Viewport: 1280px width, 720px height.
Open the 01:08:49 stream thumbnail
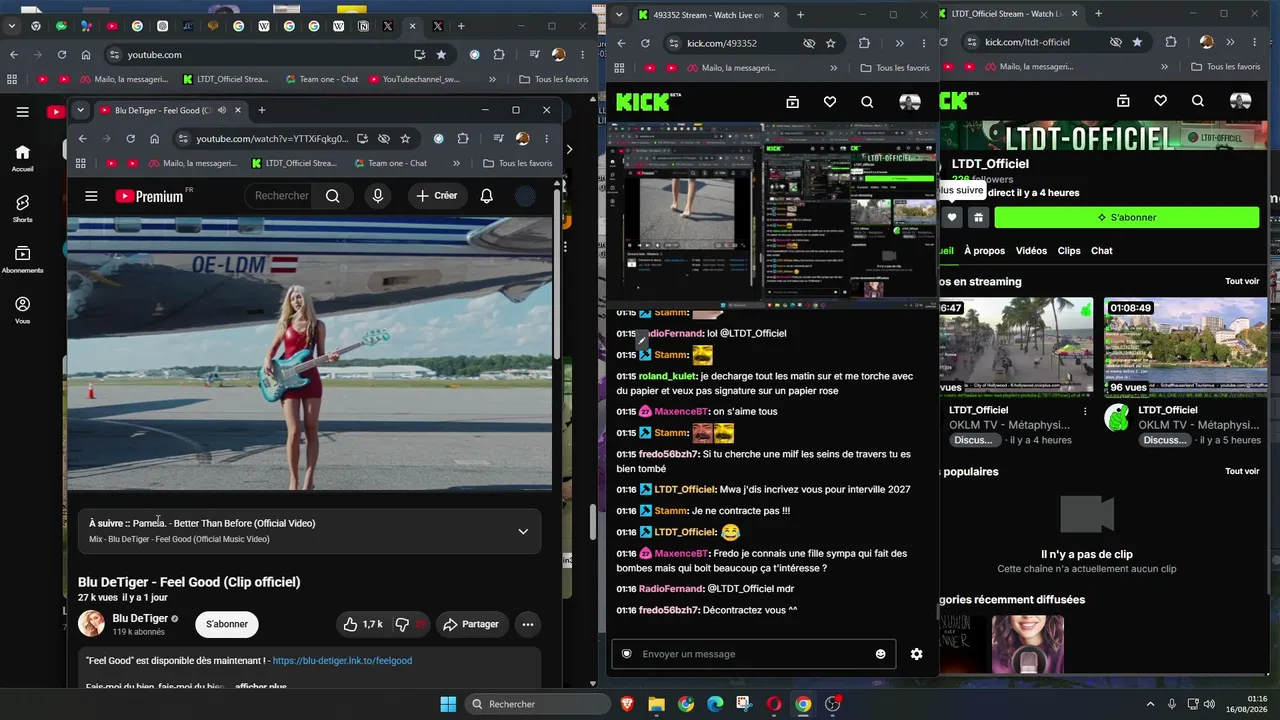1185,347
